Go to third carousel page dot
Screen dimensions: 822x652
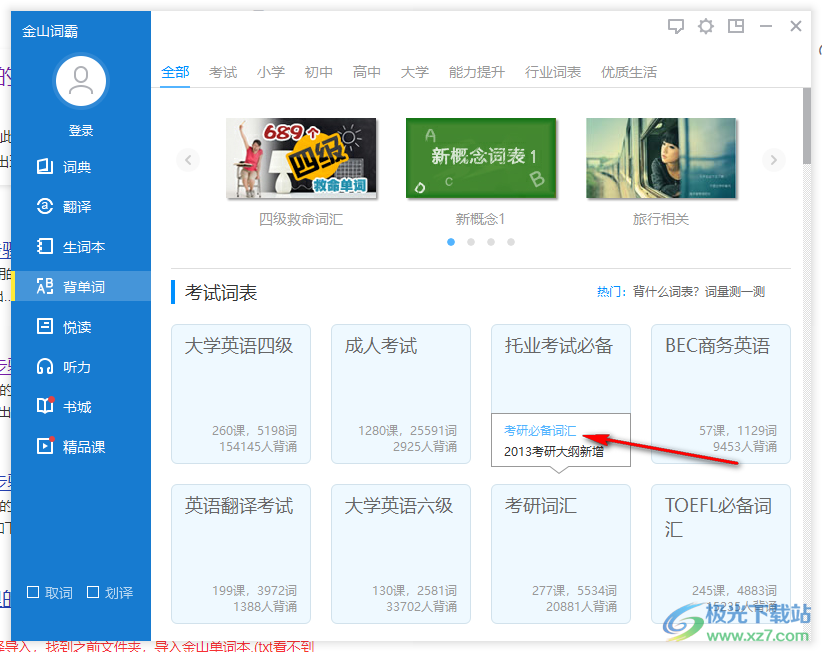point(491,242)
